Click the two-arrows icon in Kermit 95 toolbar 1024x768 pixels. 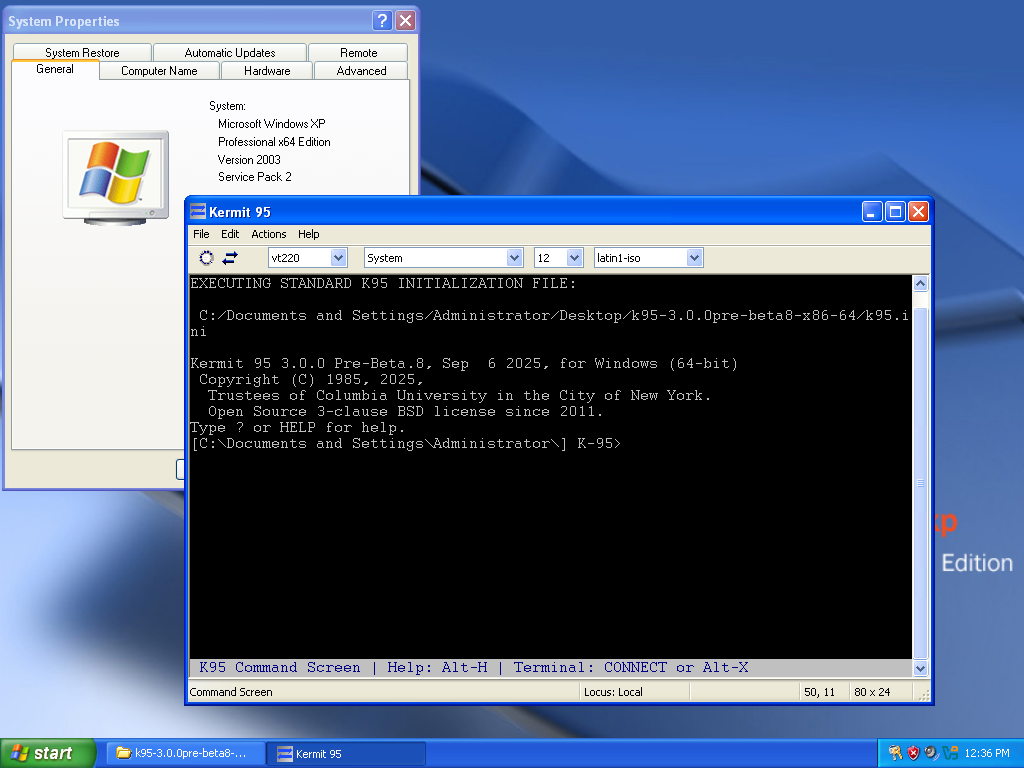[230, 258]
